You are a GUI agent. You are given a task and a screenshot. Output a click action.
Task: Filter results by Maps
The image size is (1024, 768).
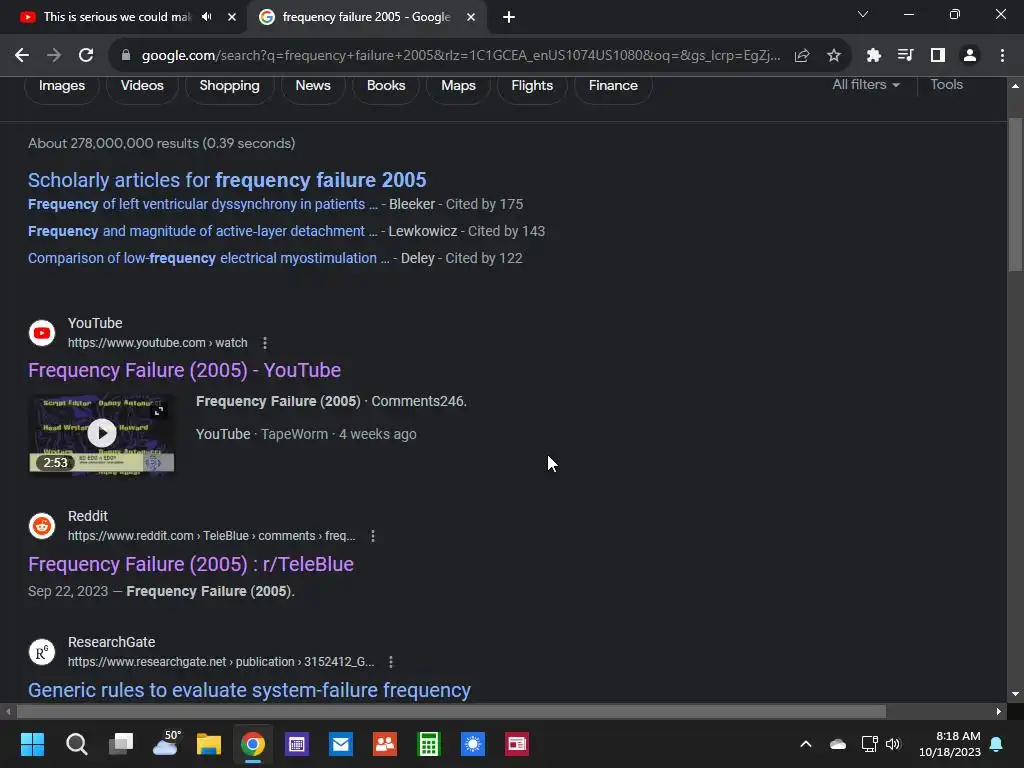(x=458, y=86)
